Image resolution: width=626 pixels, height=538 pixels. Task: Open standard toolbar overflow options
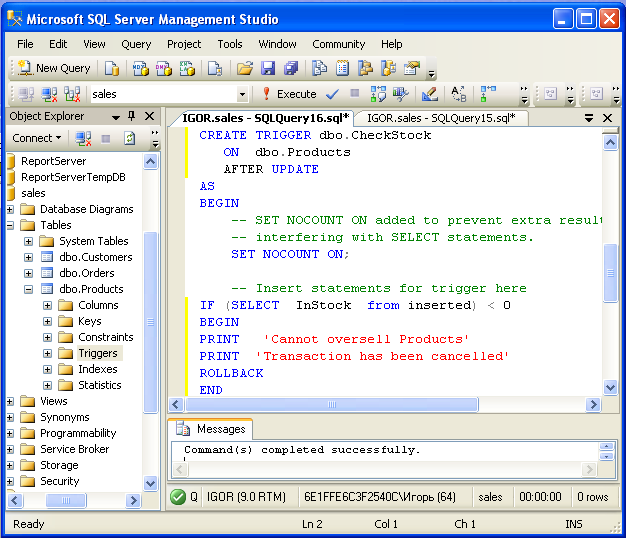coord(431,73)
